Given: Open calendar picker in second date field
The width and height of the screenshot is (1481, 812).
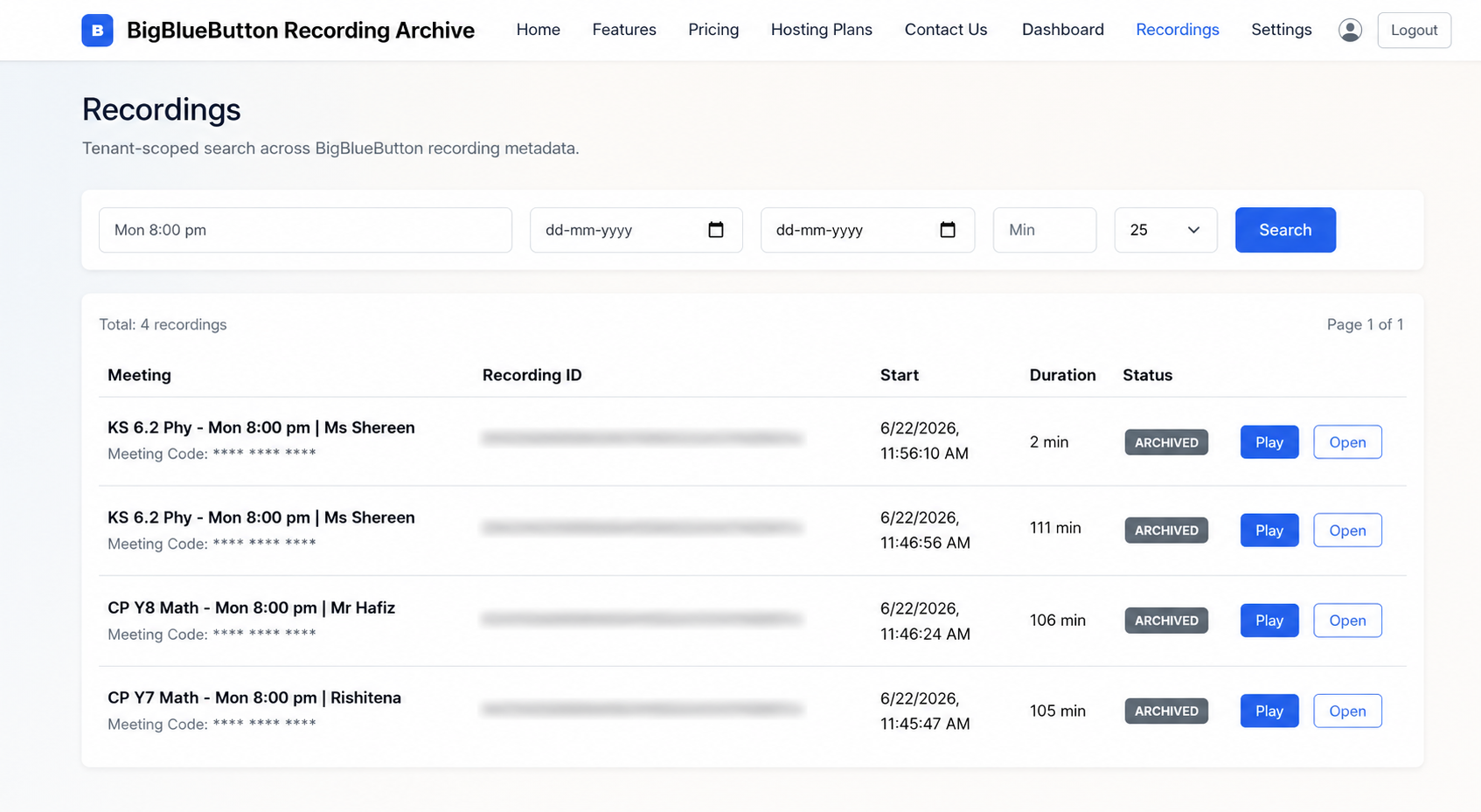Looking at the screenshot, I should 948,230.
